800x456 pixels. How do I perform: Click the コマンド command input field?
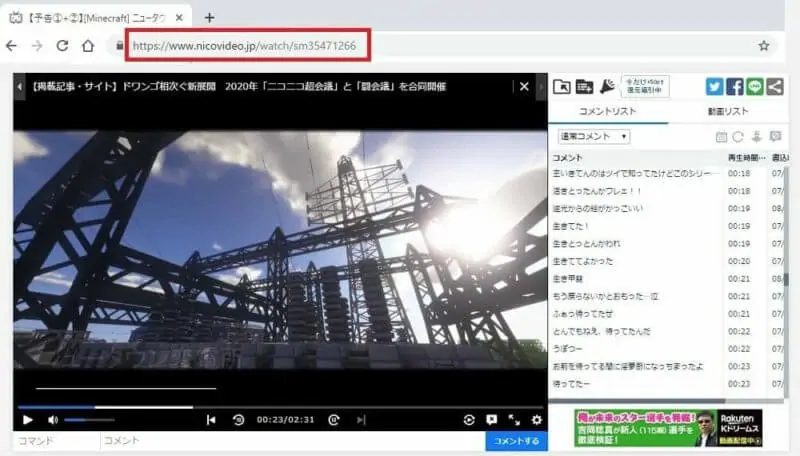click(57, 441)
